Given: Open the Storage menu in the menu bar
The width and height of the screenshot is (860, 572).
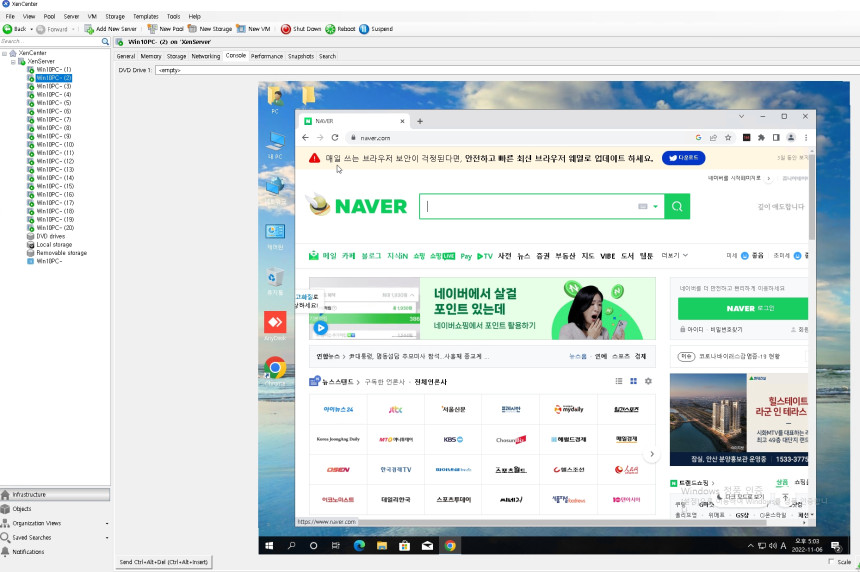Looking at the screenshot, I should coord(115,16).
